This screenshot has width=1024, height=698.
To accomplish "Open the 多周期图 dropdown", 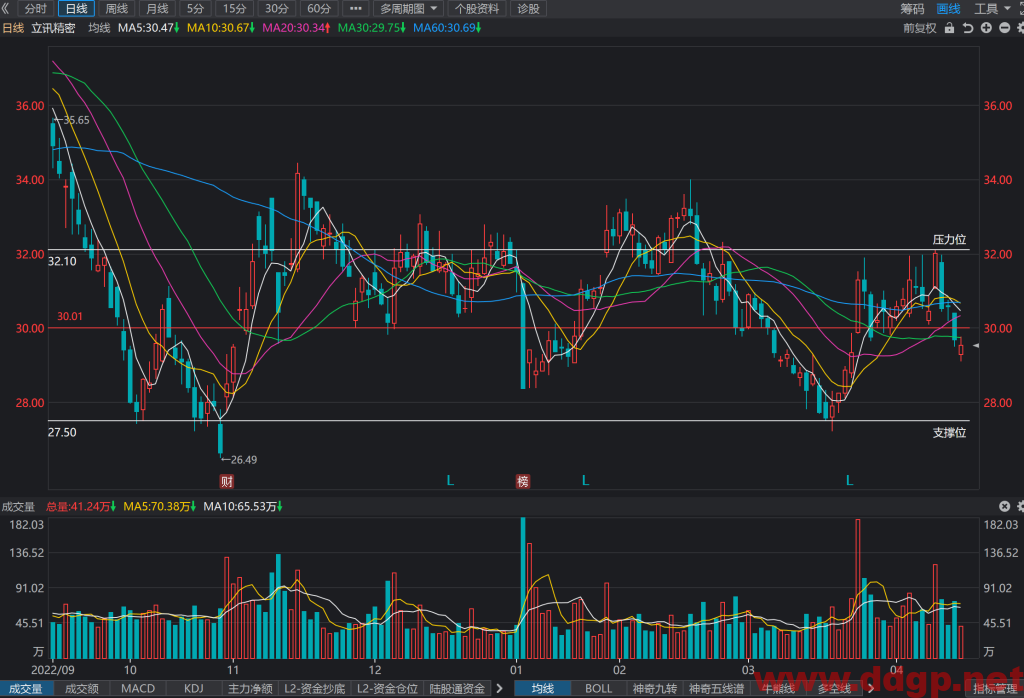I will click(408, 8).
